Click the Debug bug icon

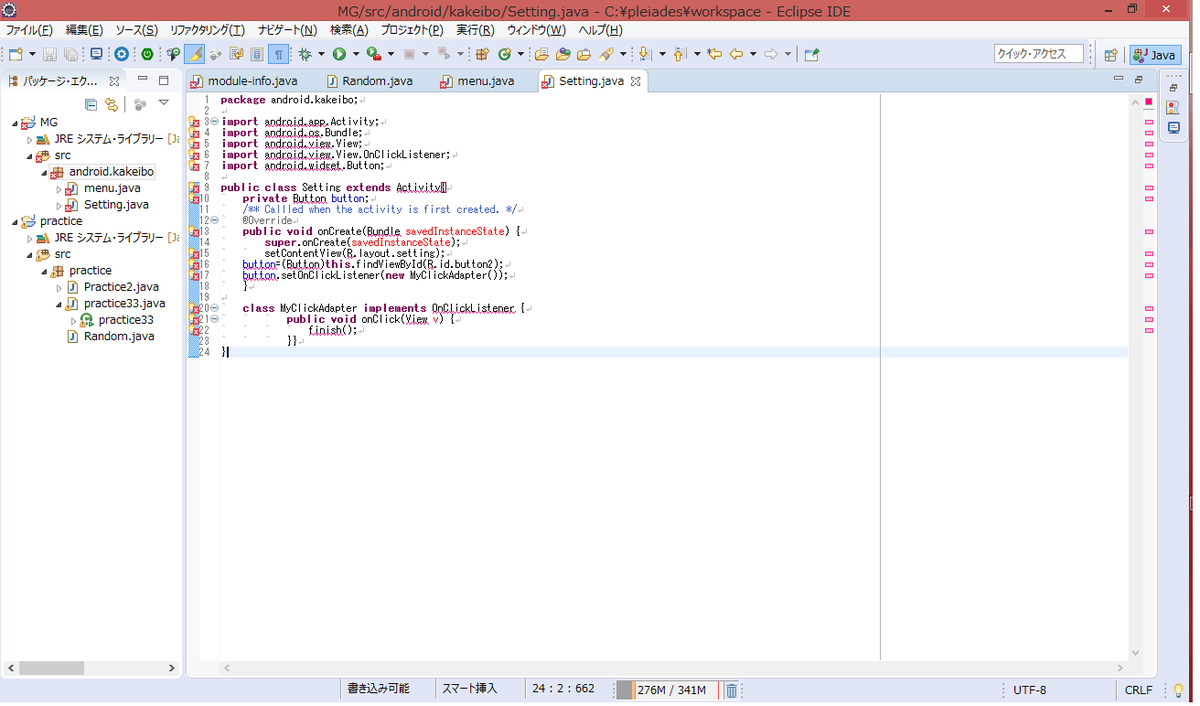[x=305, y=55]
